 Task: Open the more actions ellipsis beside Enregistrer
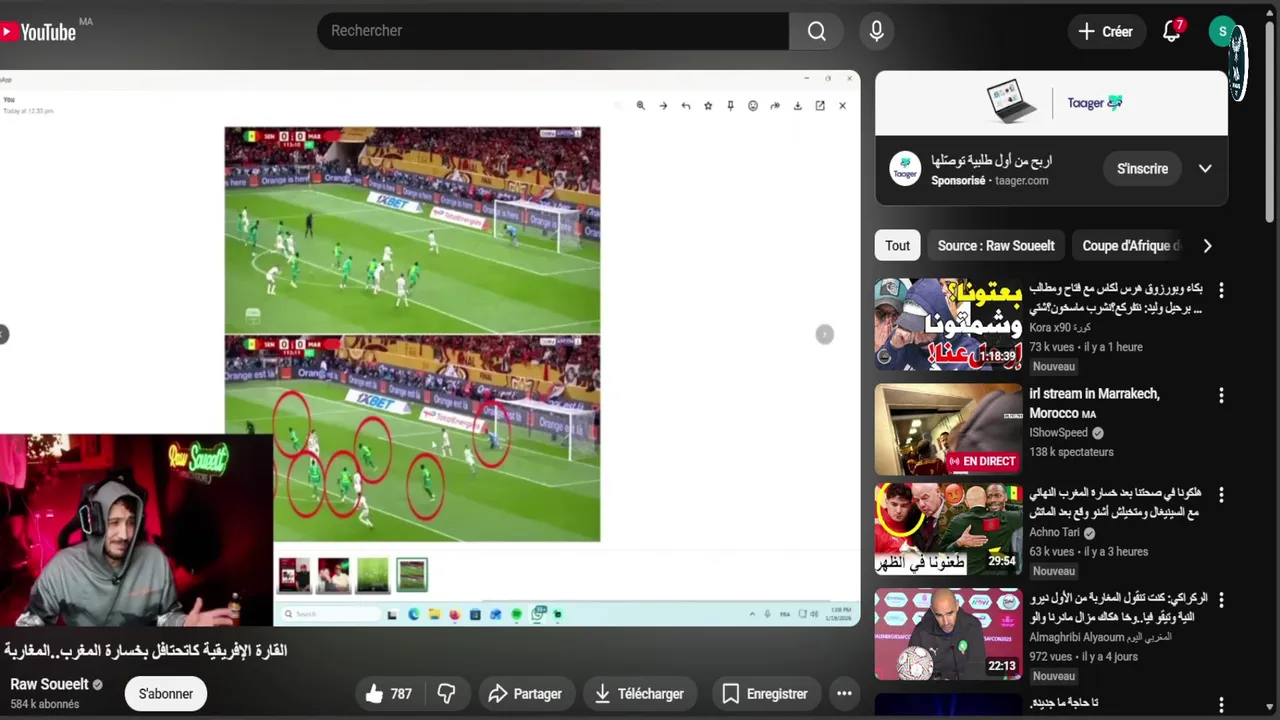click(x=844, y=694)
